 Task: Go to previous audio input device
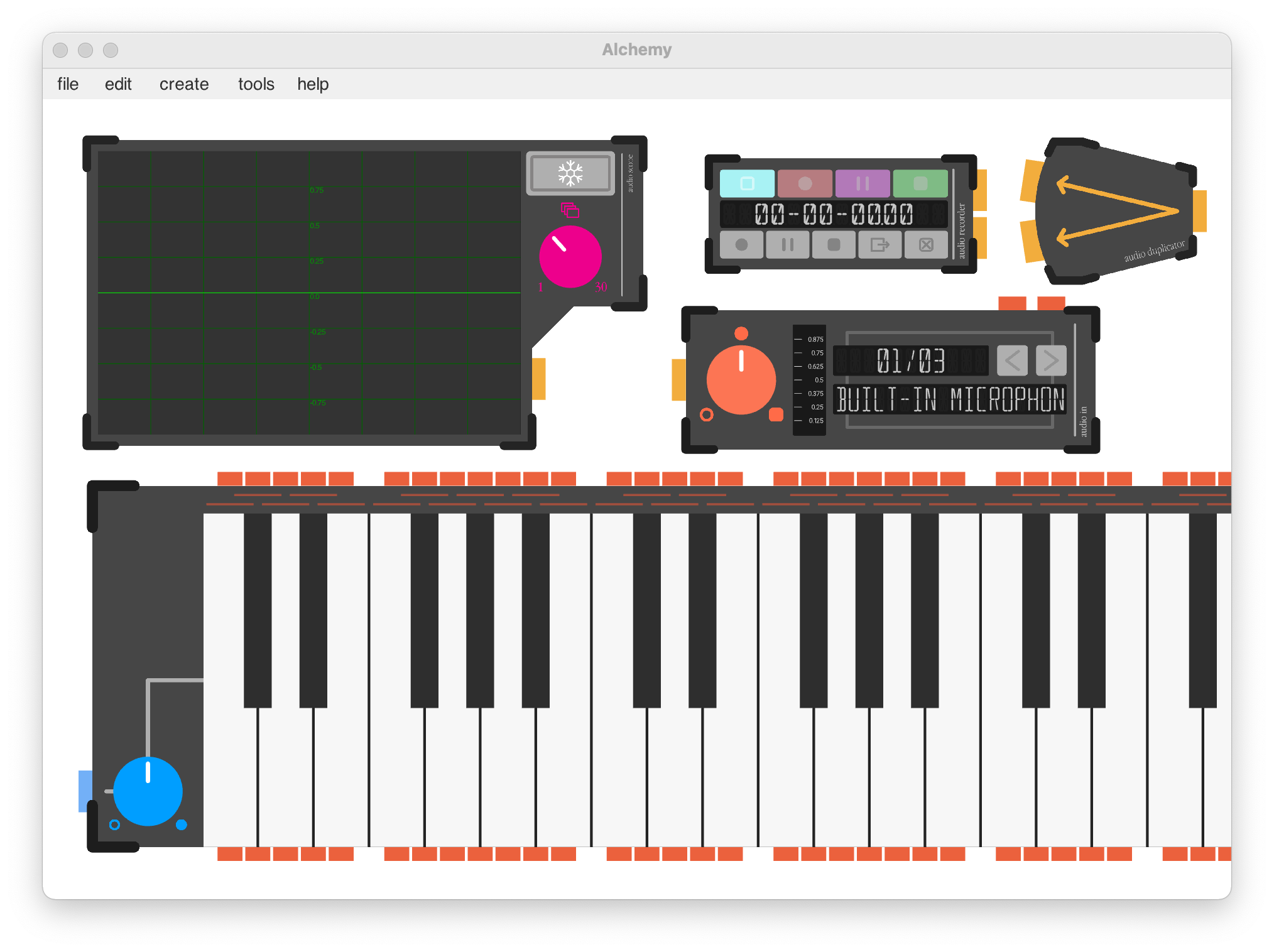(1012, 360)
